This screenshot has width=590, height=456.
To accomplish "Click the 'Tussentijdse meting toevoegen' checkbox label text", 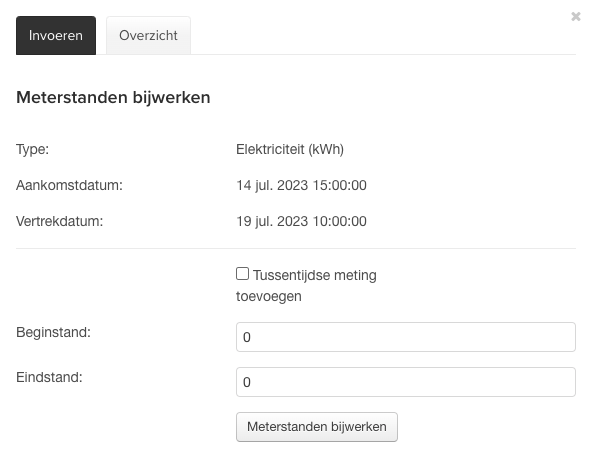I will [x=306, y=286].
